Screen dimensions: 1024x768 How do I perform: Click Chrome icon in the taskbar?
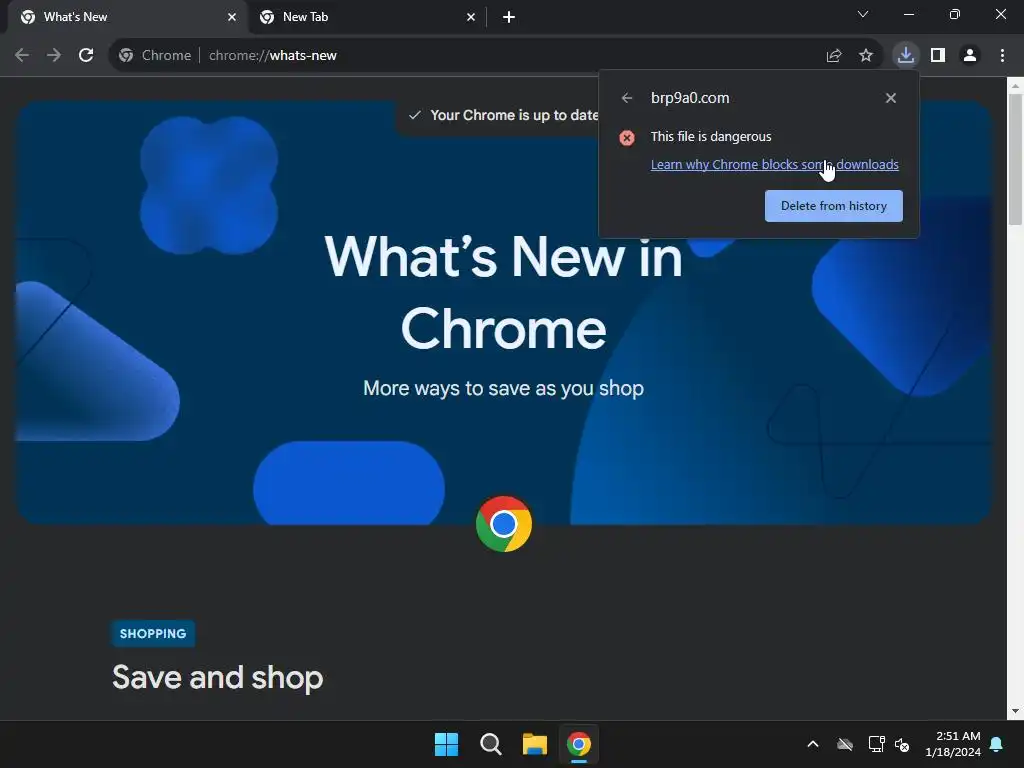point(579,744)
